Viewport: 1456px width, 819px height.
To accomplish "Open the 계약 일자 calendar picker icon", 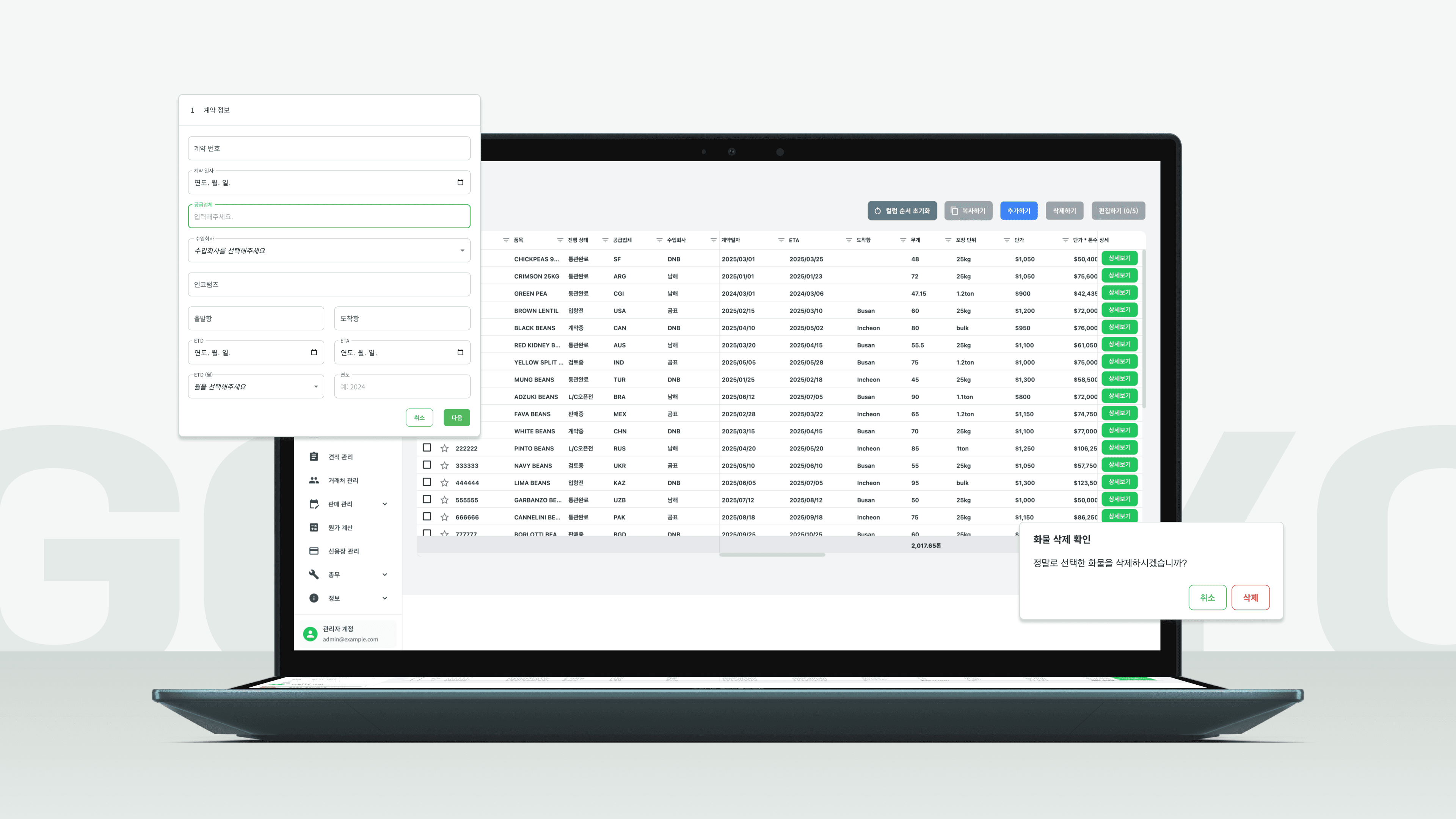I will click(460, 182).
